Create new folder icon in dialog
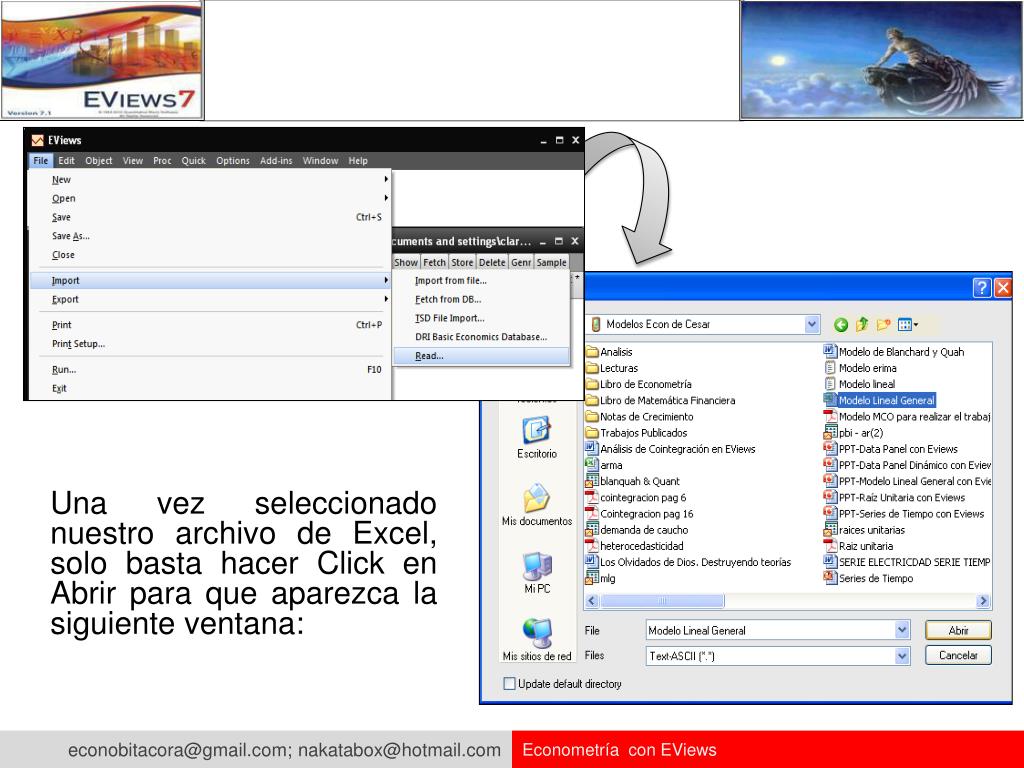This screenshot has height=768, width=1024. [884, 325]
